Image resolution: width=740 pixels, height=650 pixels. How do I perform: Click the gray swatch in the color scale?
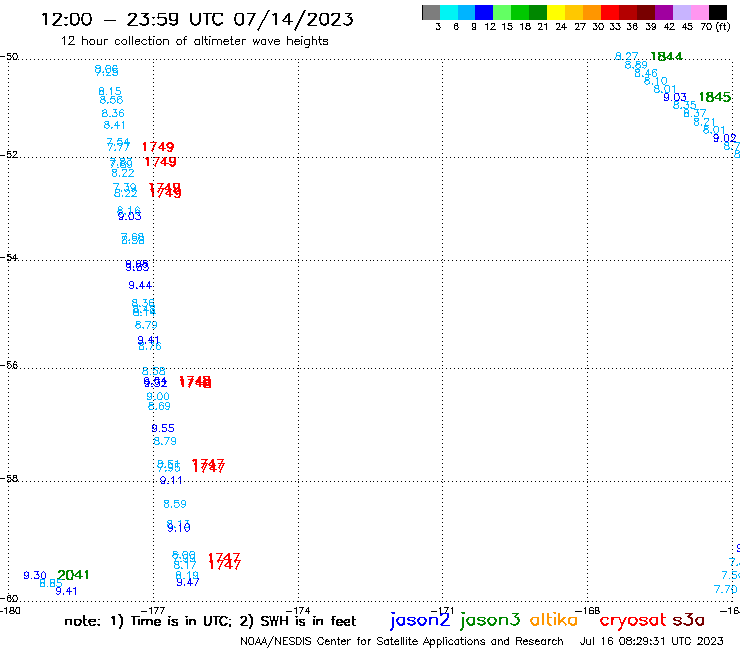431,12
